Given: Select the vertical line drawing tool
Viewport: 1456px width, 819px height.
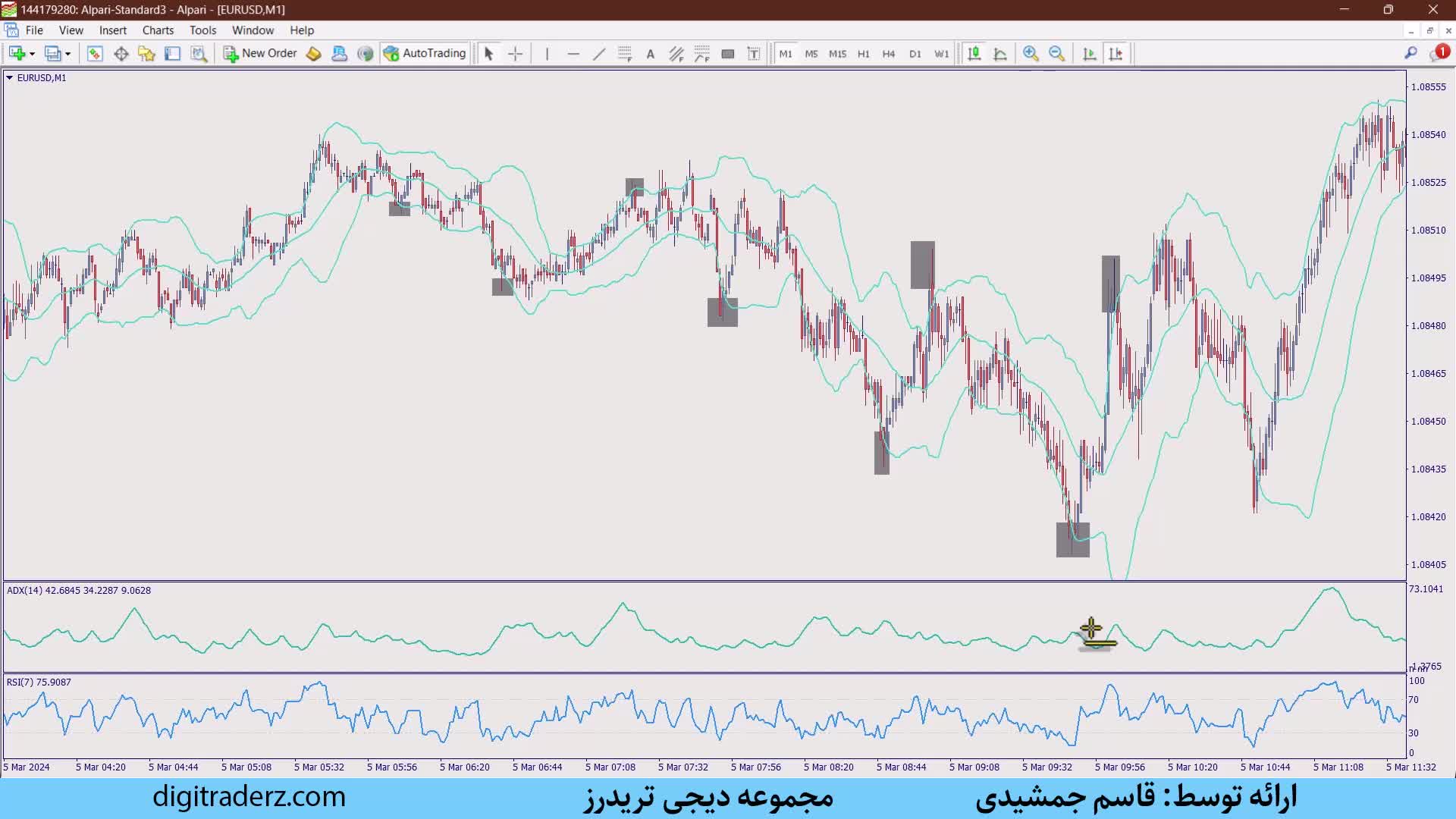Looking at the screenshot, I should tap(547, 54).
